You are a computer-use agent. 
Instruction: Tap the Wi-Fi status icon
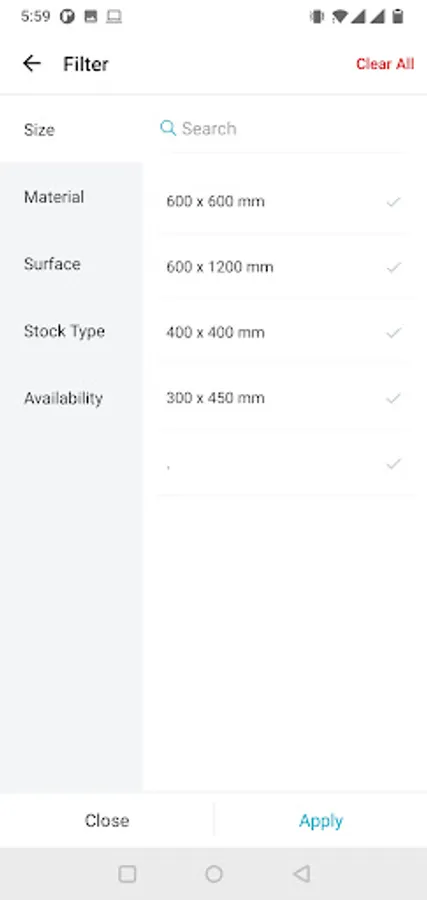click(339, 17)
